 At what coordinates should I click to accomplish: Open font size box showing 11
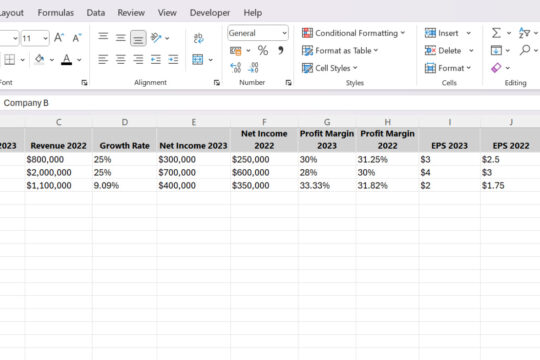click(35, 38)
